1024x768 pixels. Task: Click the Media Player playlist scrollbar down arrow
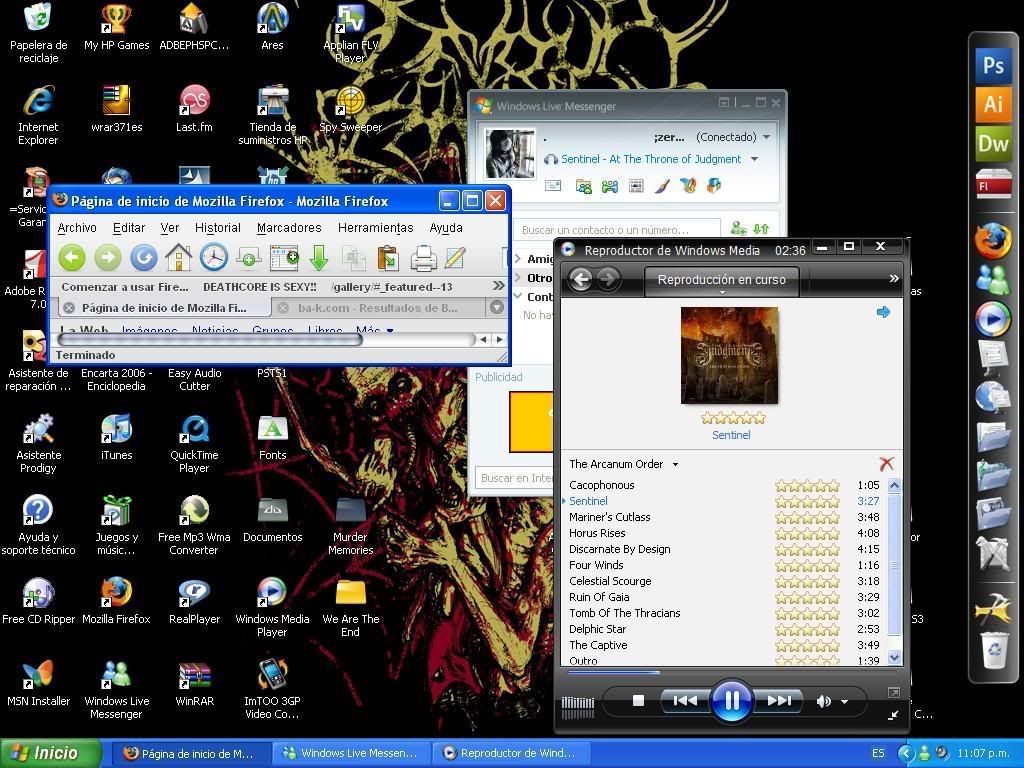coord(895,658)
